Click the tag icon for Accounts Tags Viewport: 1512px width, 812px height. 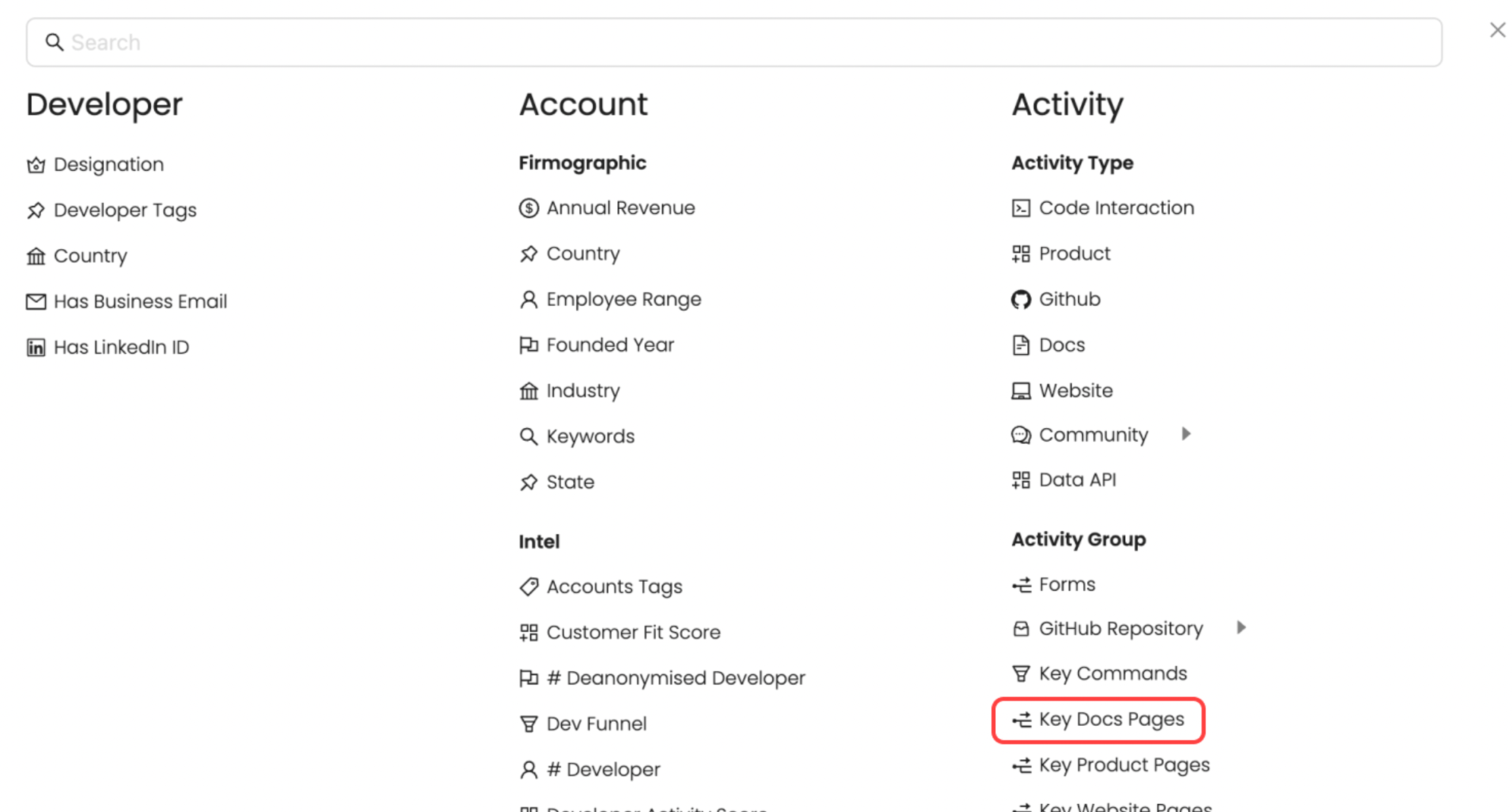point(528,586)
